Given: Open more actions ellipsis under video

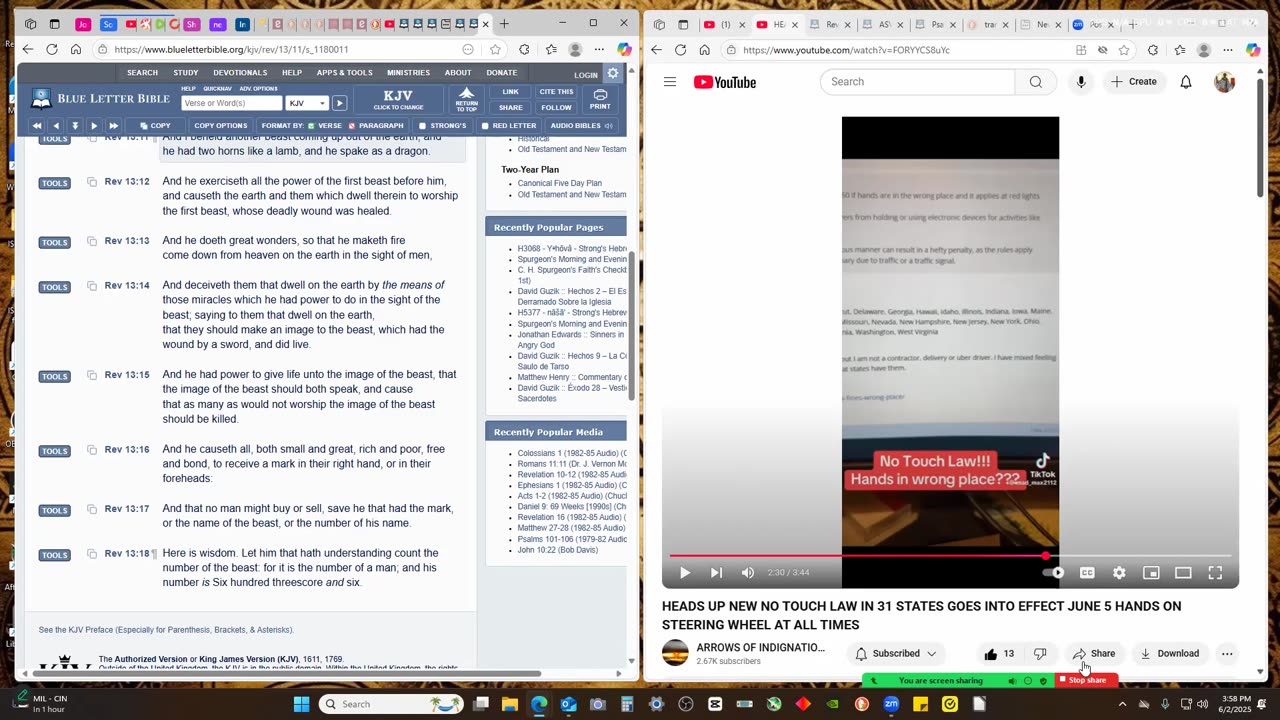Looking at the screenshot, I should (x=1227, y=654).
